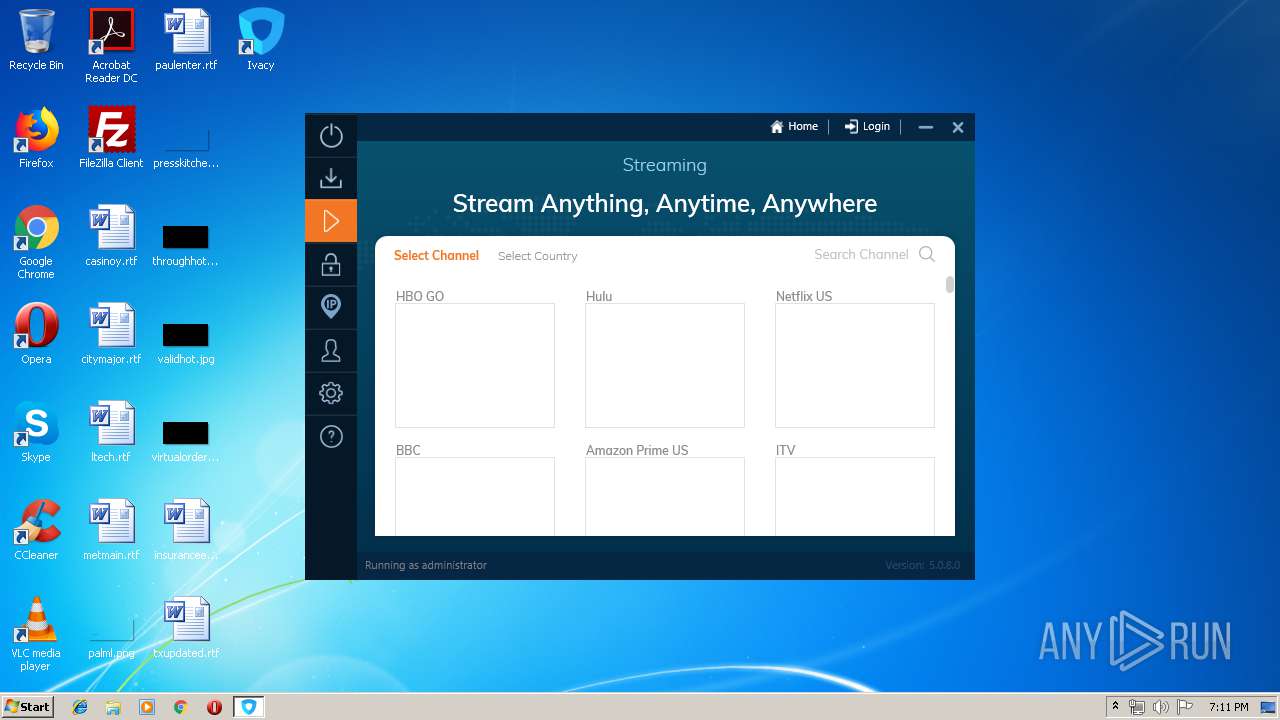
Task: Open Opera from the taskbar
Action: (x=214, y=707)
